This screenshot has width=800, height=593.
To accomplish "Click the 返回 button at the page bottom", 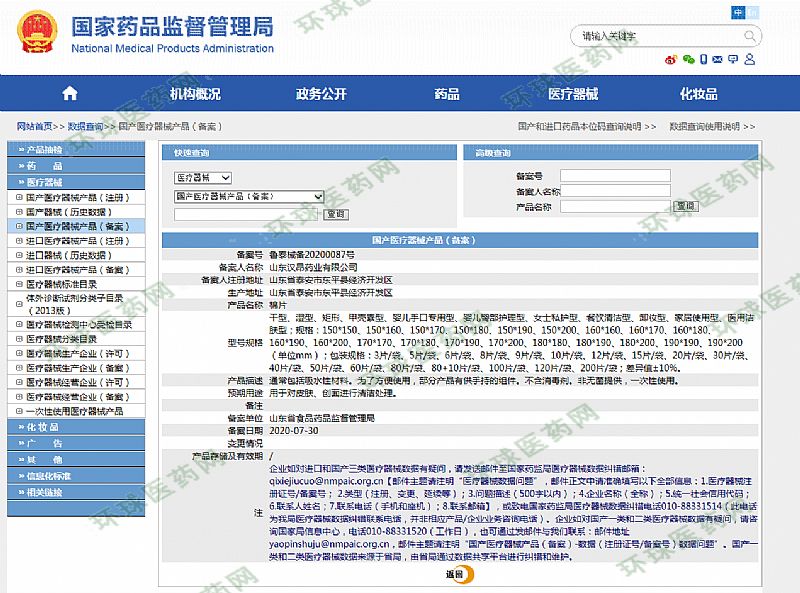I will tap(455, 574).
